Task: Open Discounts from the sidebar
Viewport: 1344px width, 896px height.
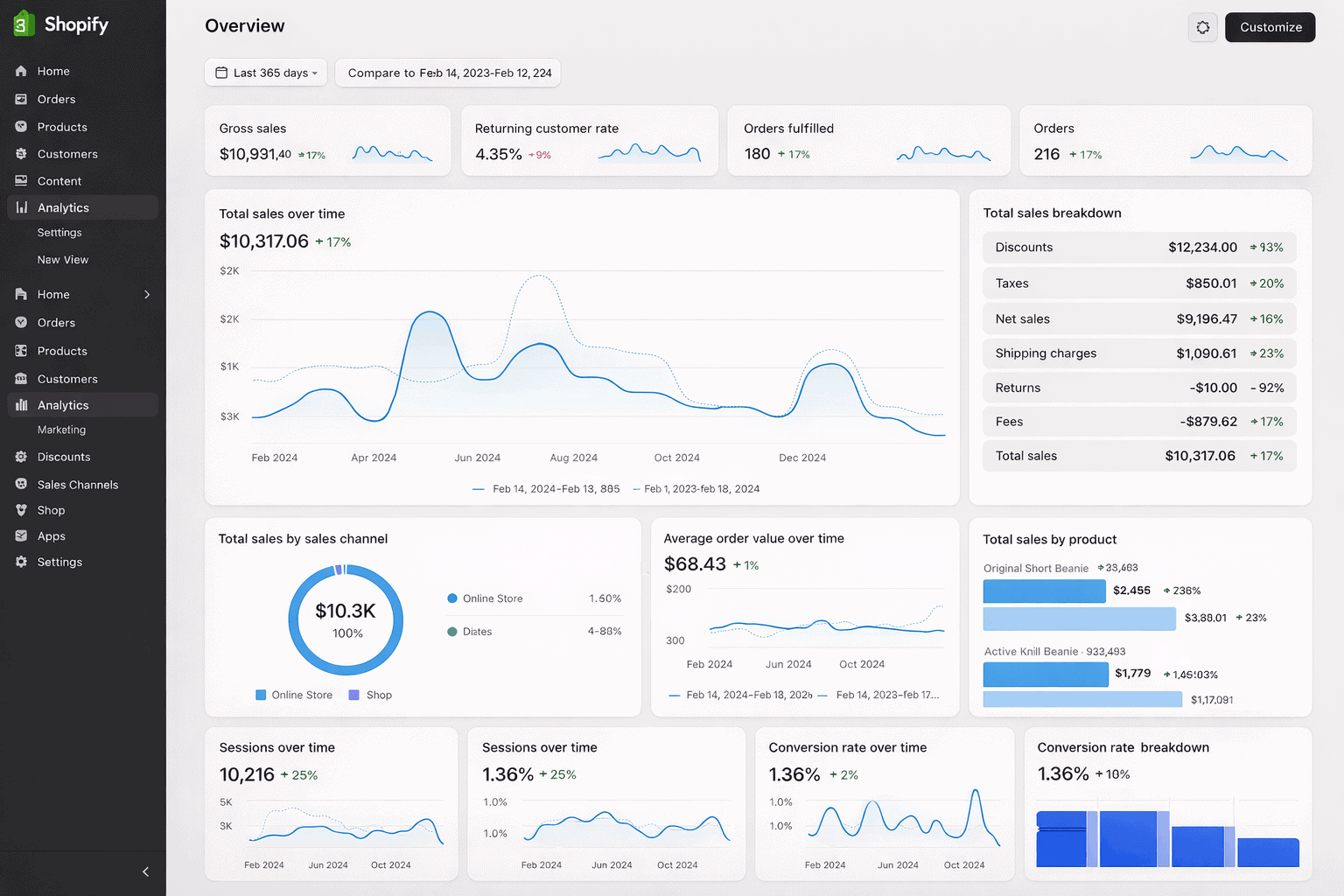Action: [62, 457]
